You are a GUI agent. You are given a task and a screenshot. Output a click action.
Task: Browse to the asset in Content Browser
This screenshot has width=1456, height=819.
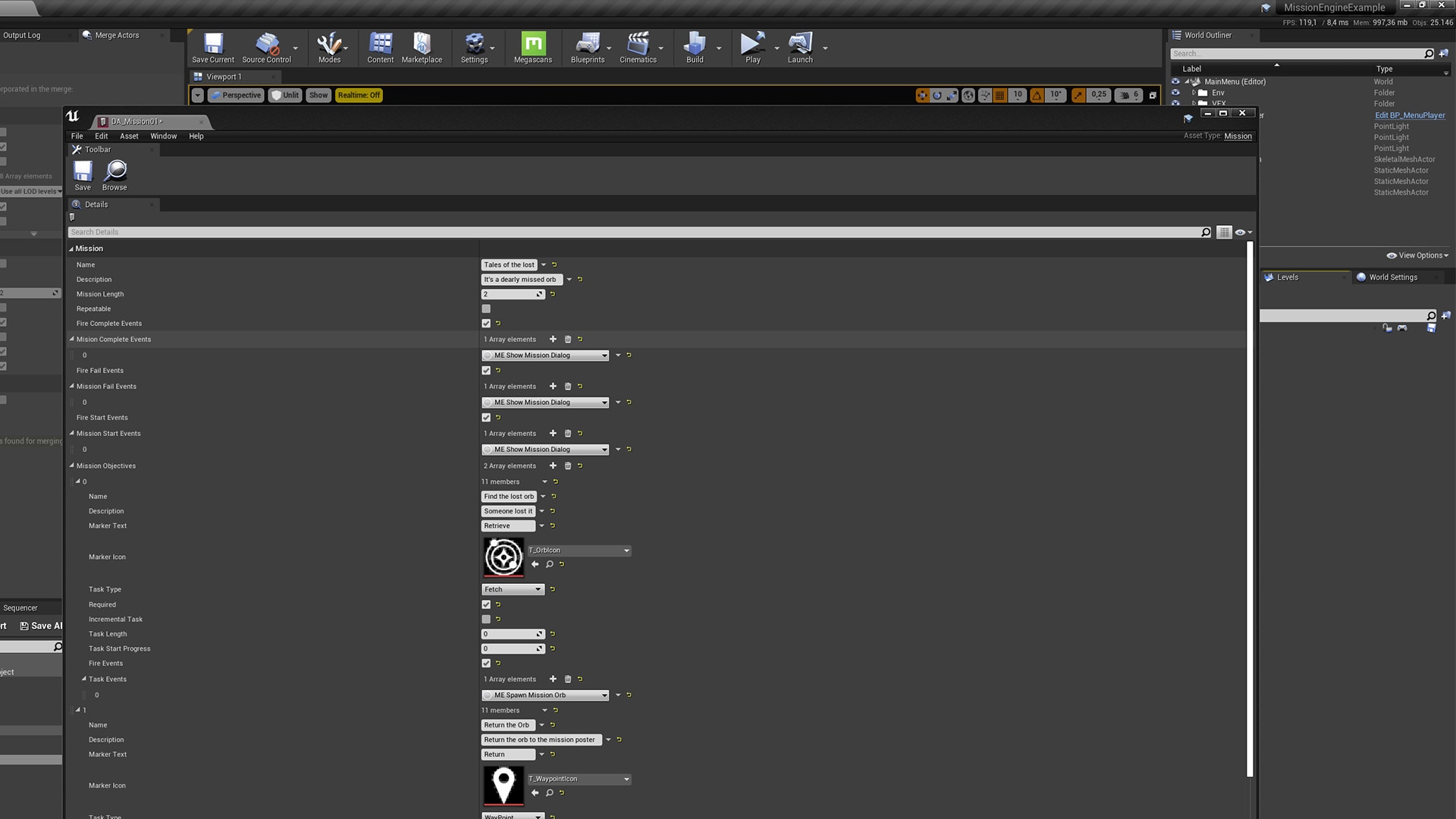115,174
